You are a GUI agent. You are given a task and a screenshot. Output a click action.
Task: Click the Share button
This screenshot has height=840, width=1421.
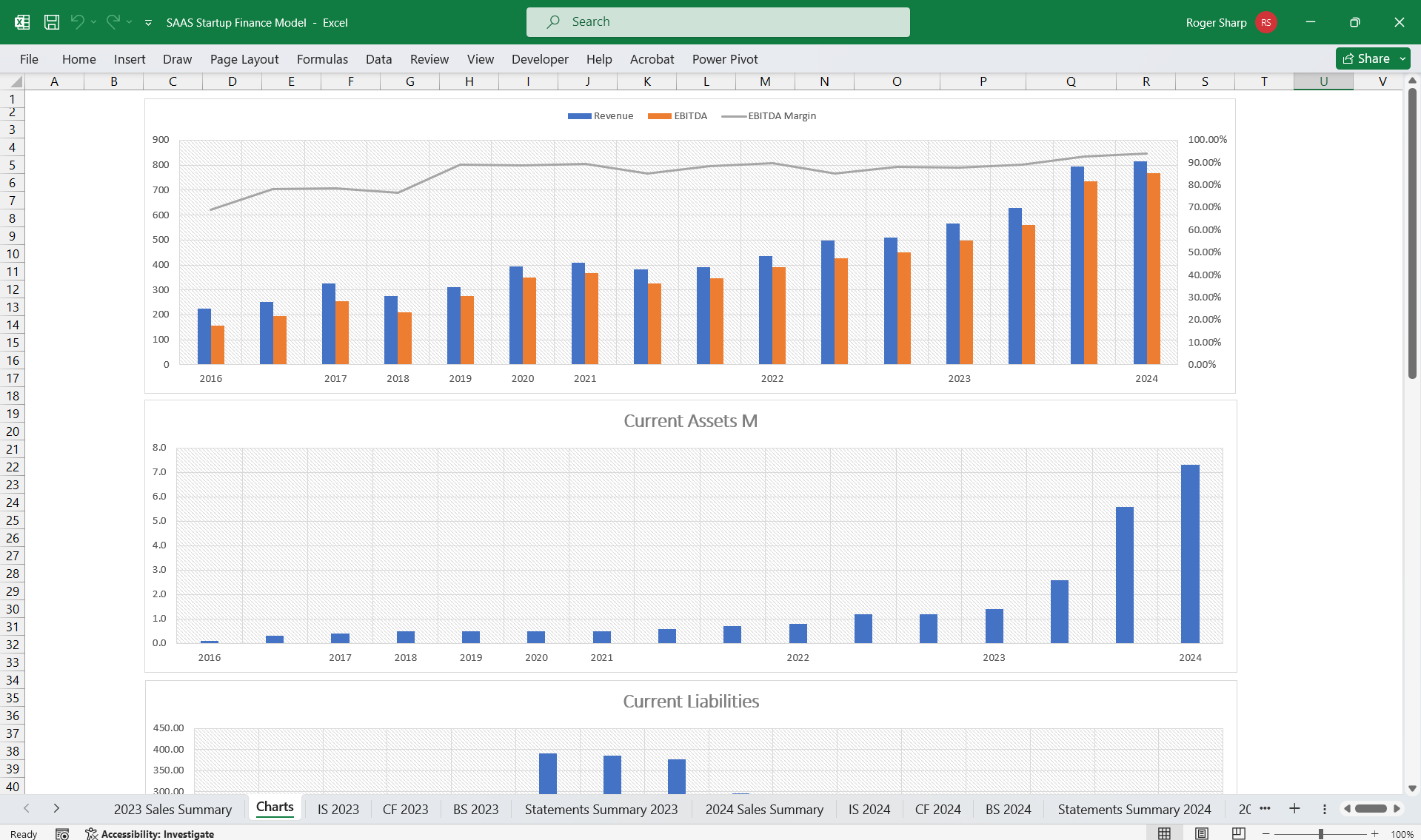(1365, 58)
